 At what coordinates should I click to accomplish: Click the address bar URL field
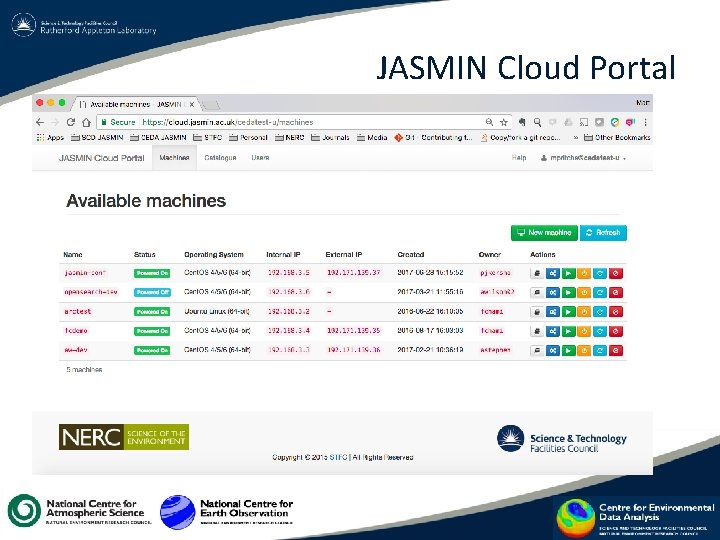(x=305, y=122)
